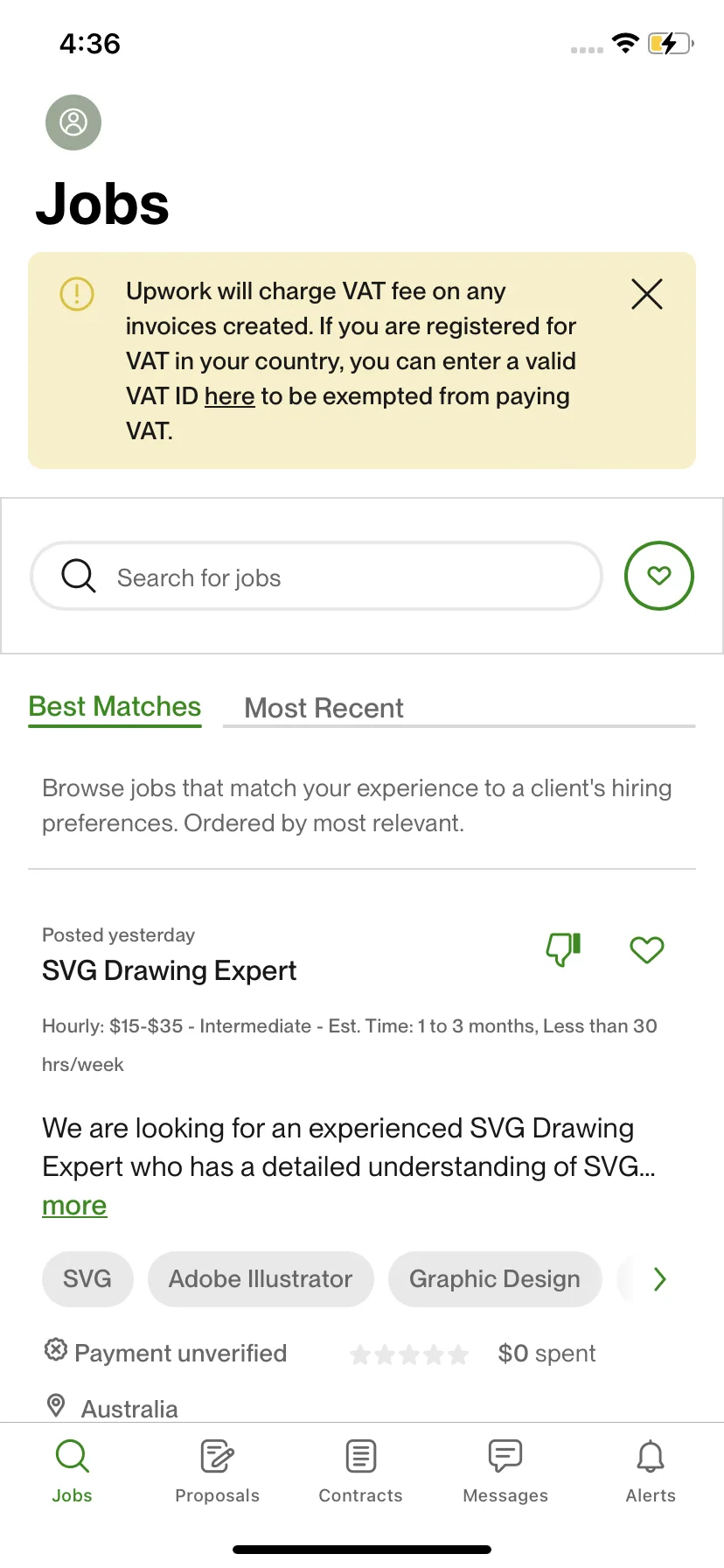Dislike the SVG Drawing Expert job
Screen dimensions: 724x1568
click(564, 949)
